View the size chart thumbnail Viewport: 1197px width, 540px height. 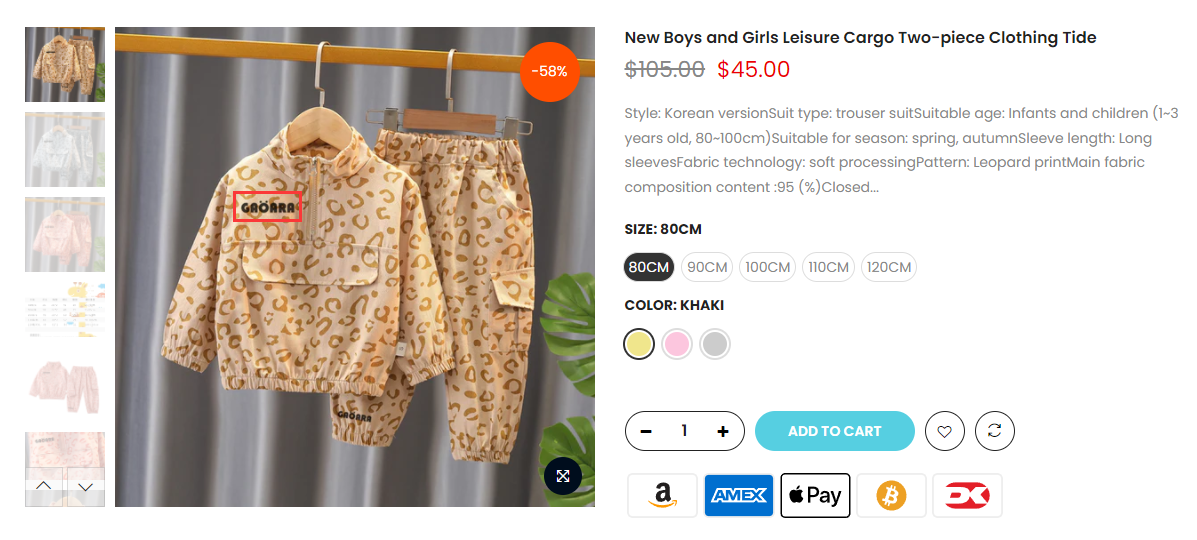[x=65, y=309]
